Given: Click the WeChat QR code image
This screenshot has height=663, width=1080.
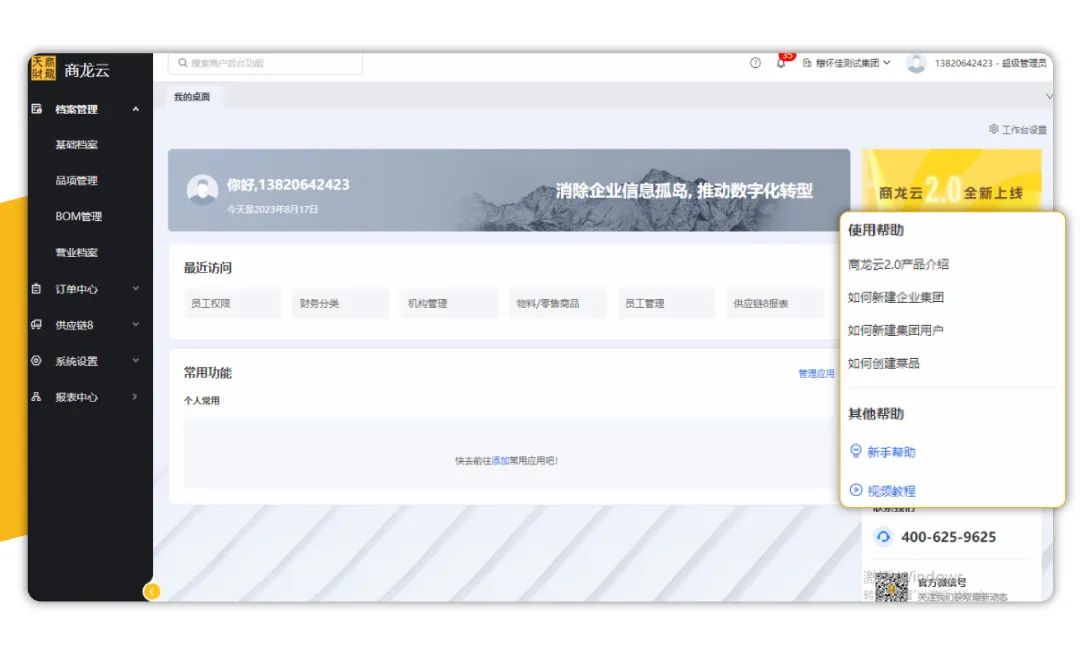Looking at the screenshot, I should coord(891,586).
